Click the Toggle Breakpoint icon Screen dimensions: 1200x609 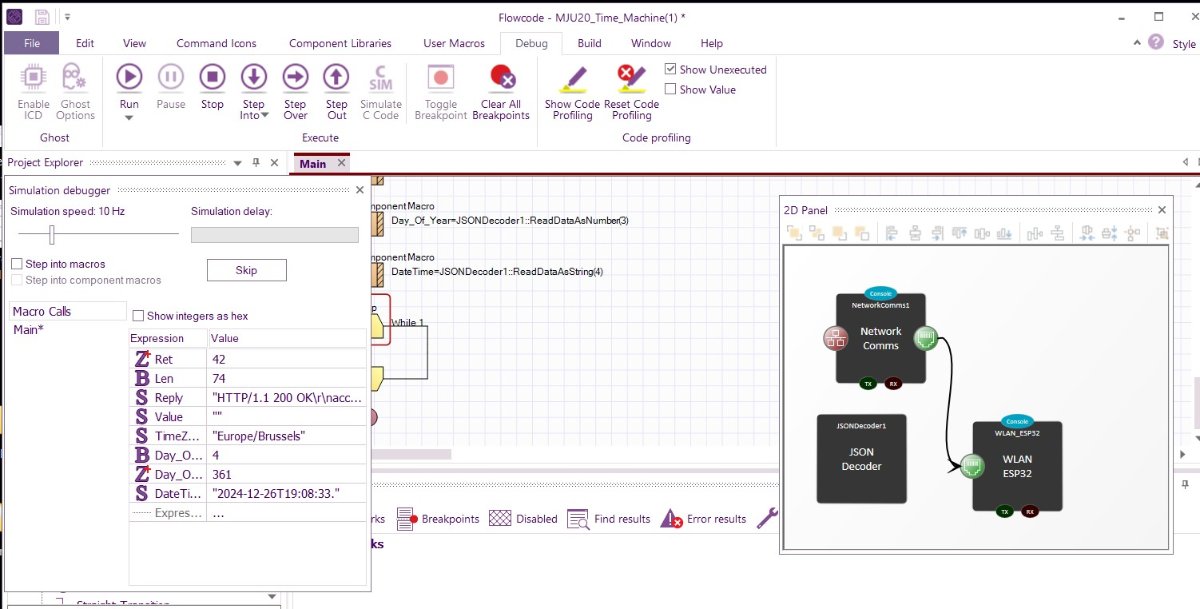click(441, 78)
